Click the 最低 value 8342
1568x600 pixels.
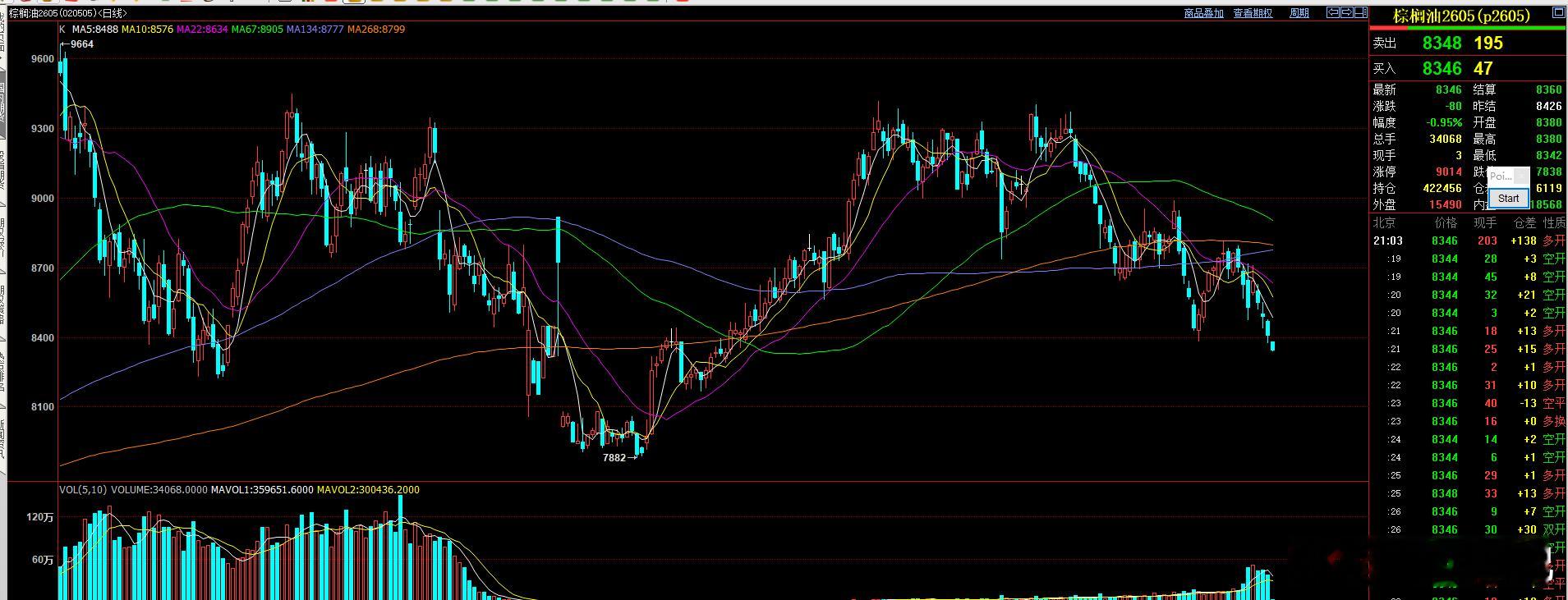point(1548,155)
